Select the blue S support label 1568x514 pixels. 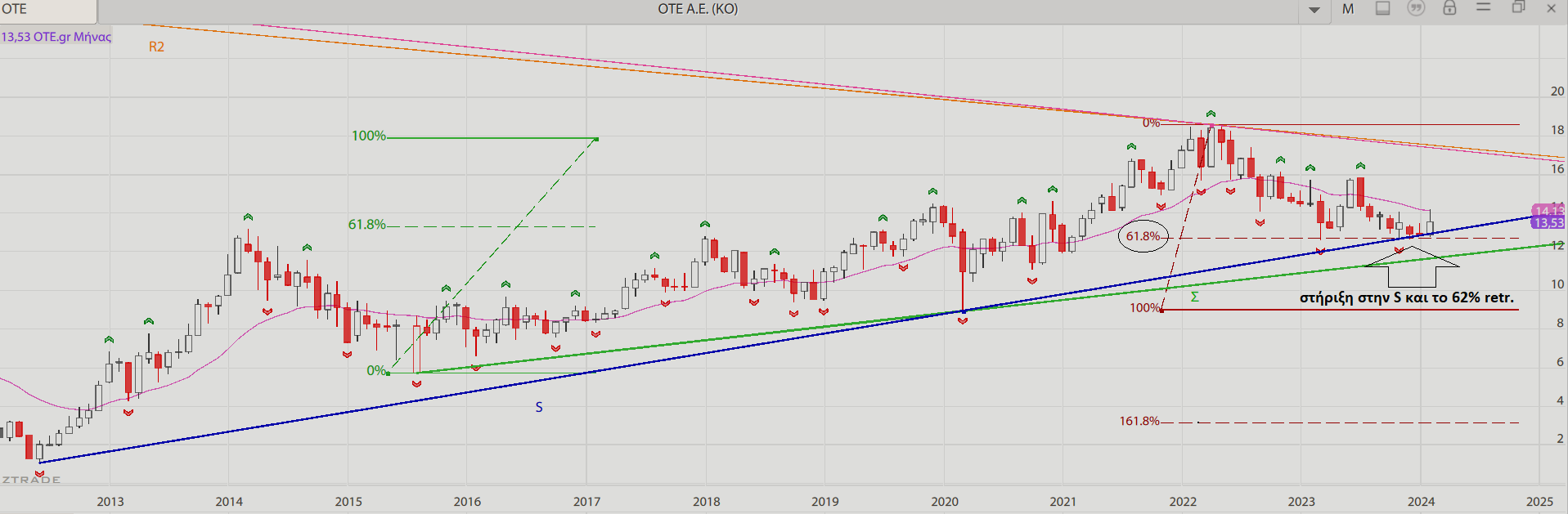(x=539, y=407)
